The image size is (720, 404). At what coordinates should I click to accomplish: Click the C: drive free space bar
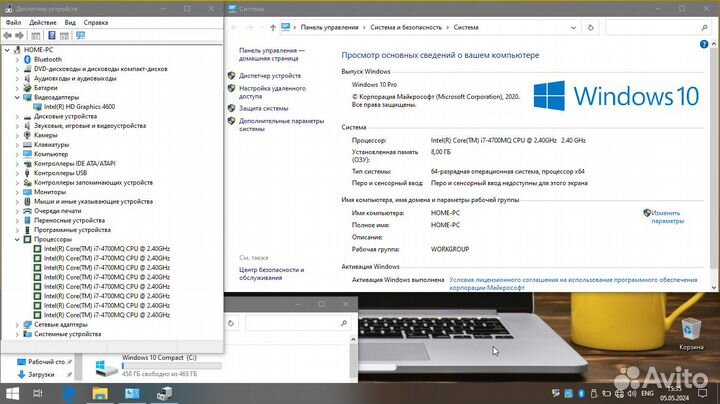172,366
